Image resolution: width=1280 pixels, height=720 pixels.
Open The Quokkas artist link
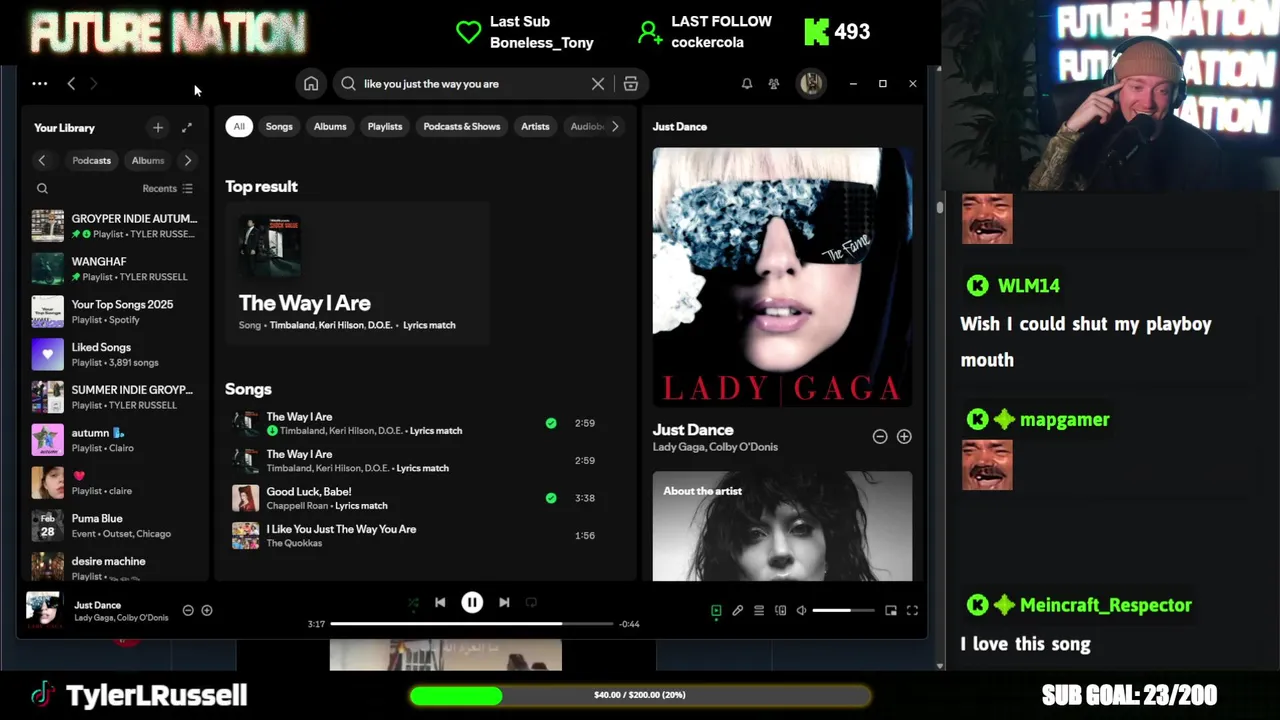point(294,543)
